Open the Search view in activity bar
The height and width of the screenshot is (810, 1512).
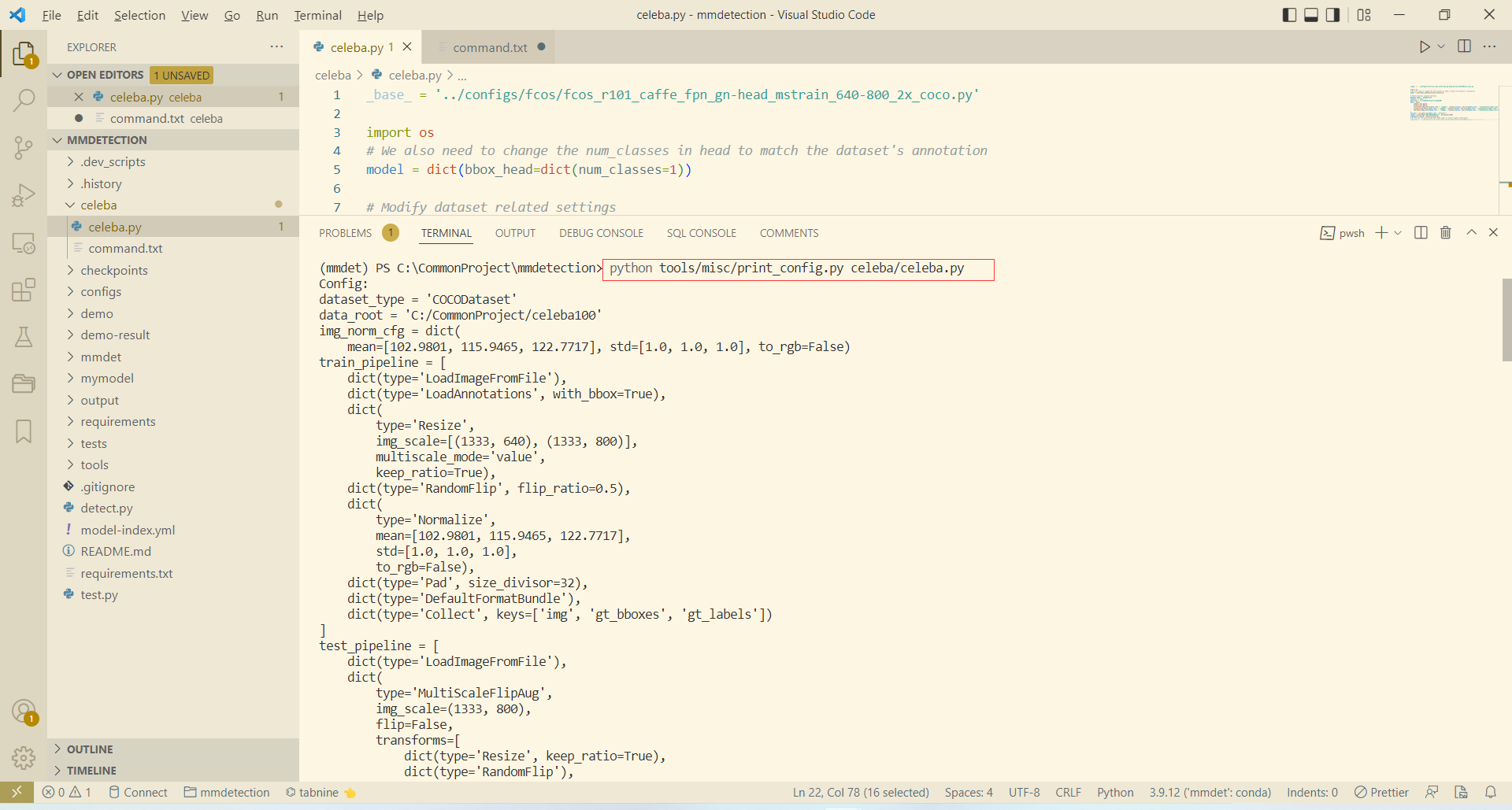[24, 101]
